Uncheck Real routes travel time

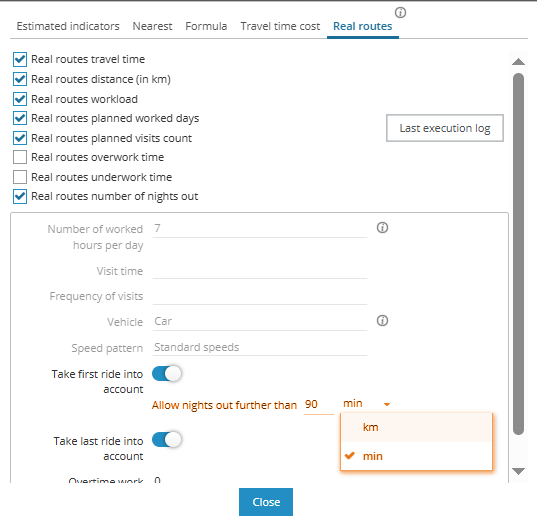pos(20,59)
